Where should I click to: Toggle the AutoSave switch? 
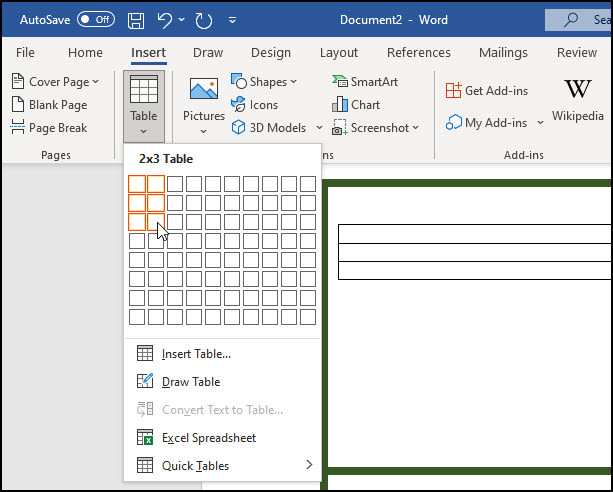(96, 20)
